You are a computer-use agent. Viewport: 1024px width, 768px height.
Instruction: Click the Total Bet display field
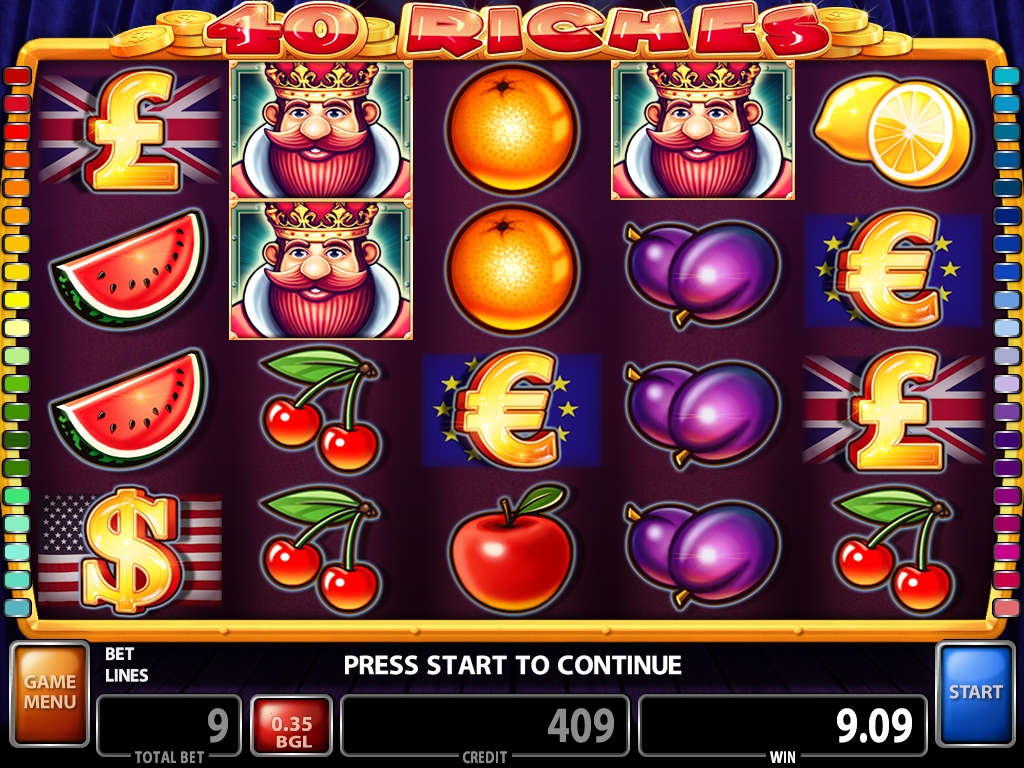point(168,725)
